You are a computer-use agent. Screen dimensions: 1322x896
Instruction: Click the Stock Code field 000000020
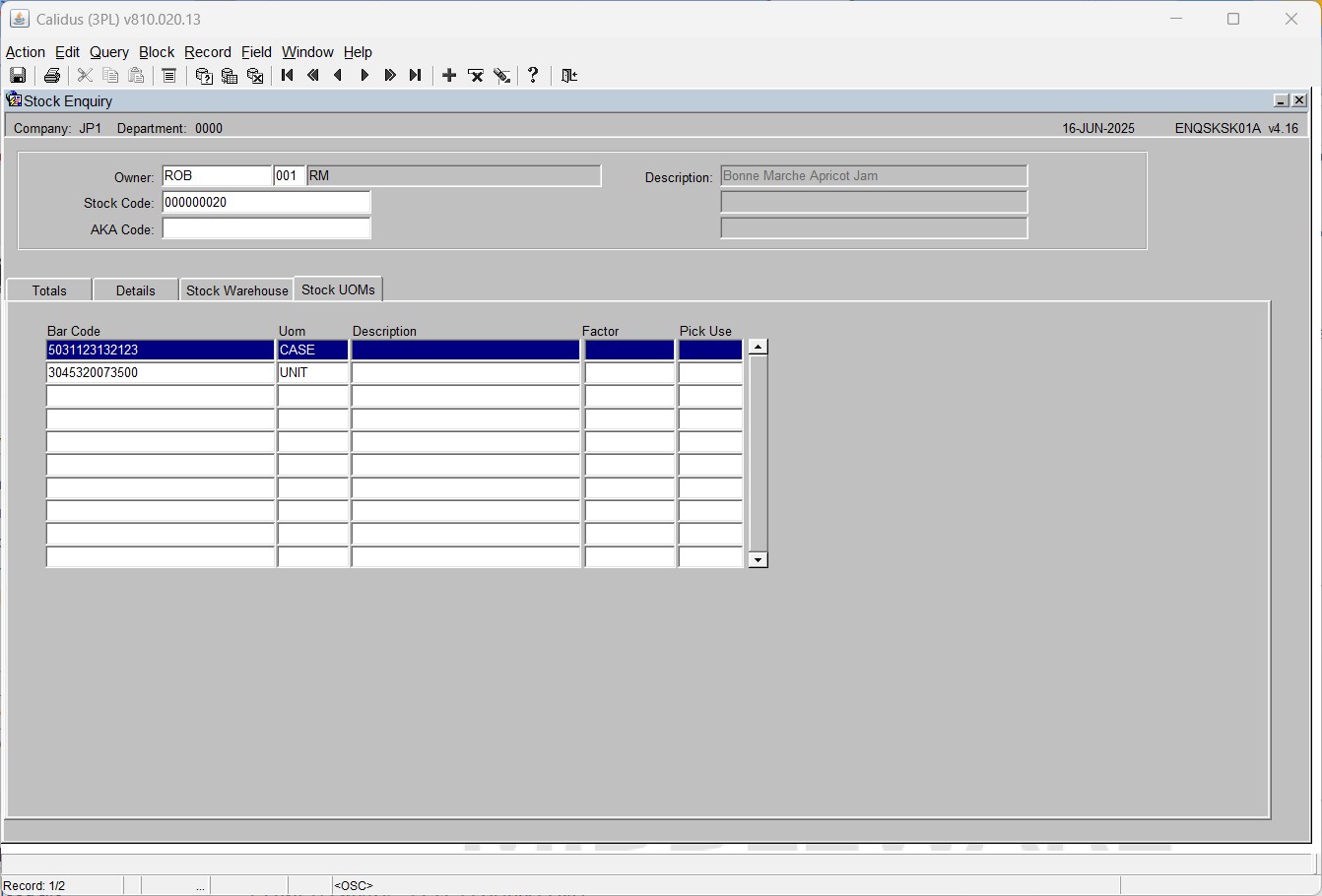(266, 203)
